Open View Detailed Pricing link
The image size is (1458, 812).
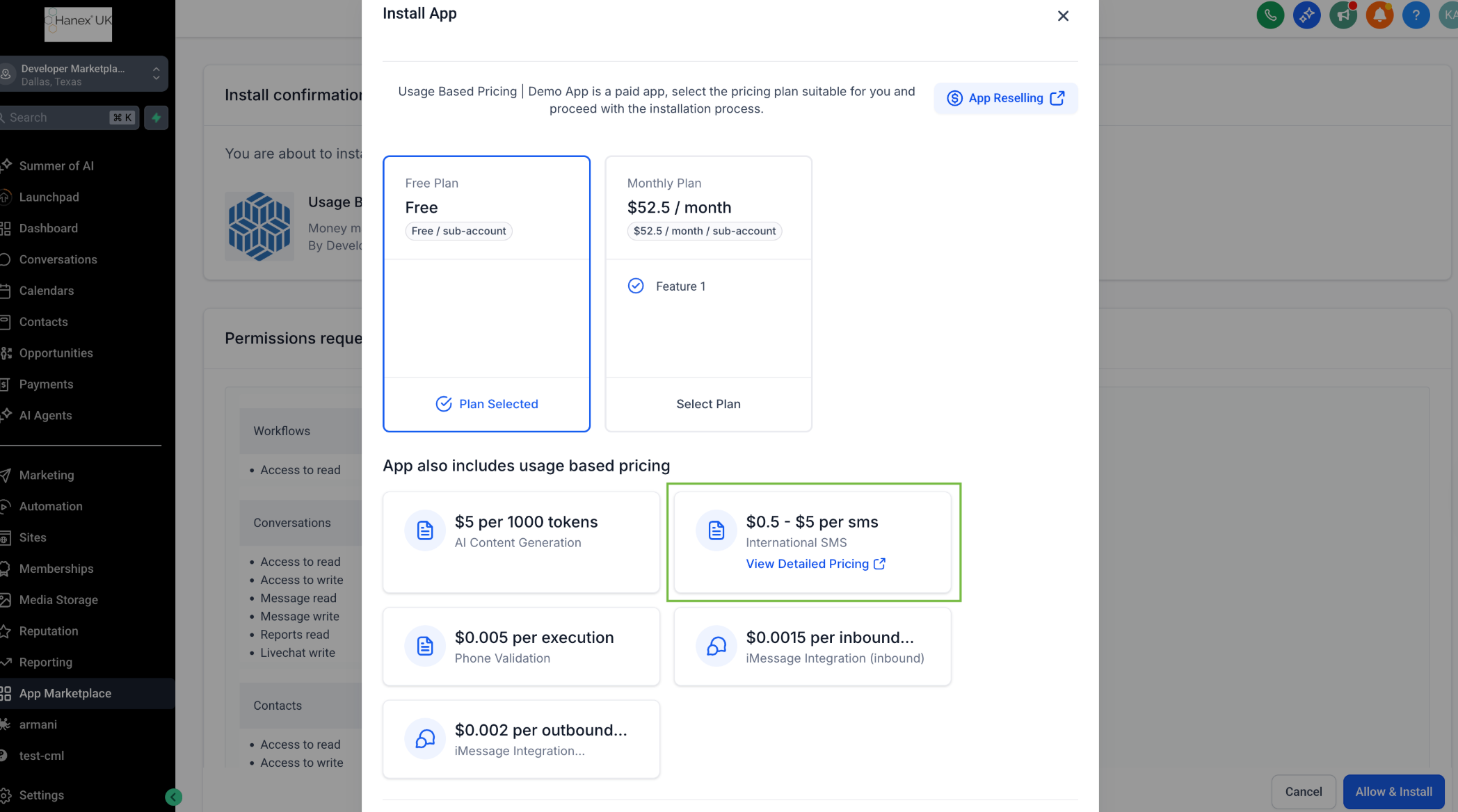[815, 564]
